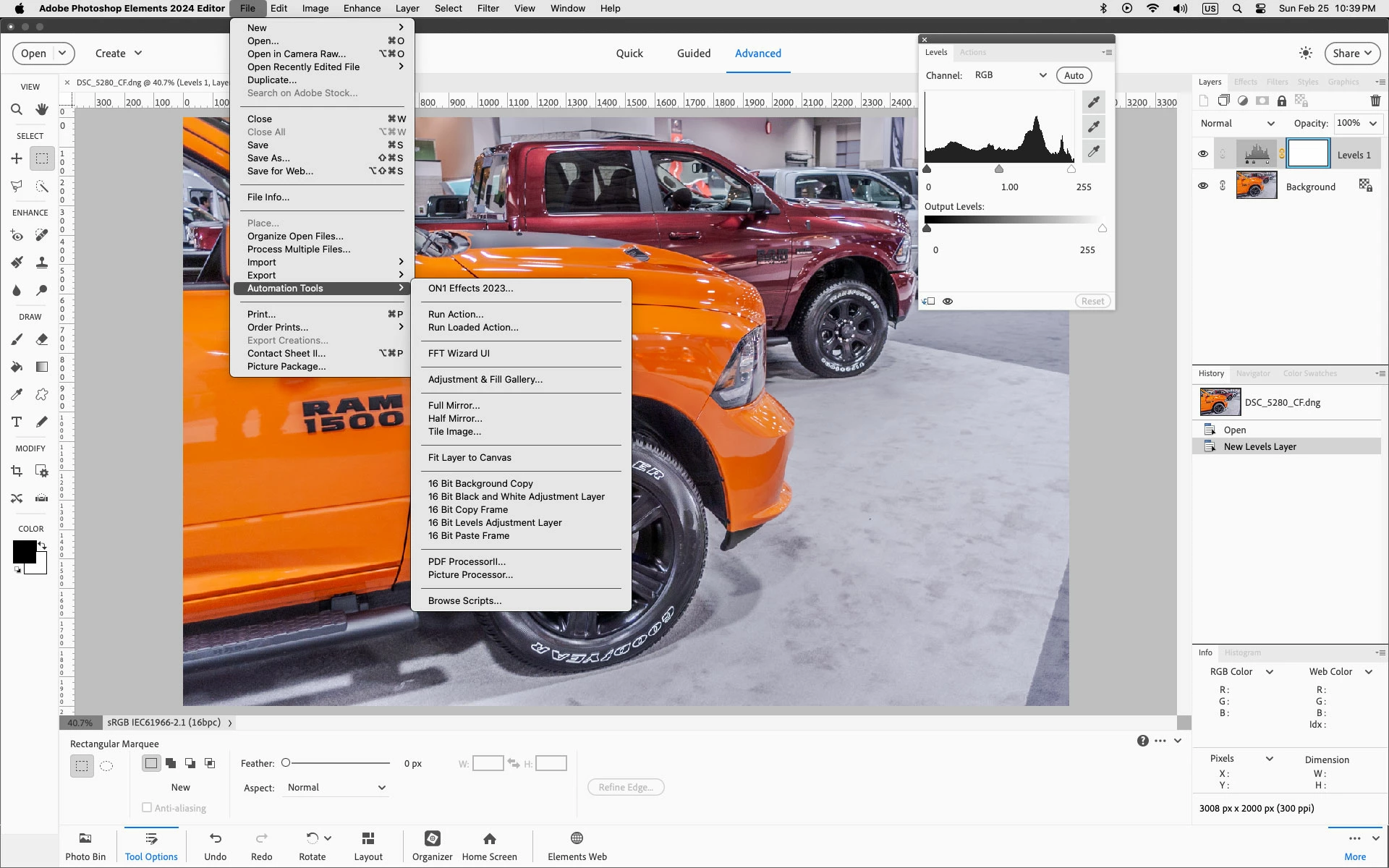Viewport: 1389px width, 868px height.
Task: Select the Hand tool
Action: 42,109
